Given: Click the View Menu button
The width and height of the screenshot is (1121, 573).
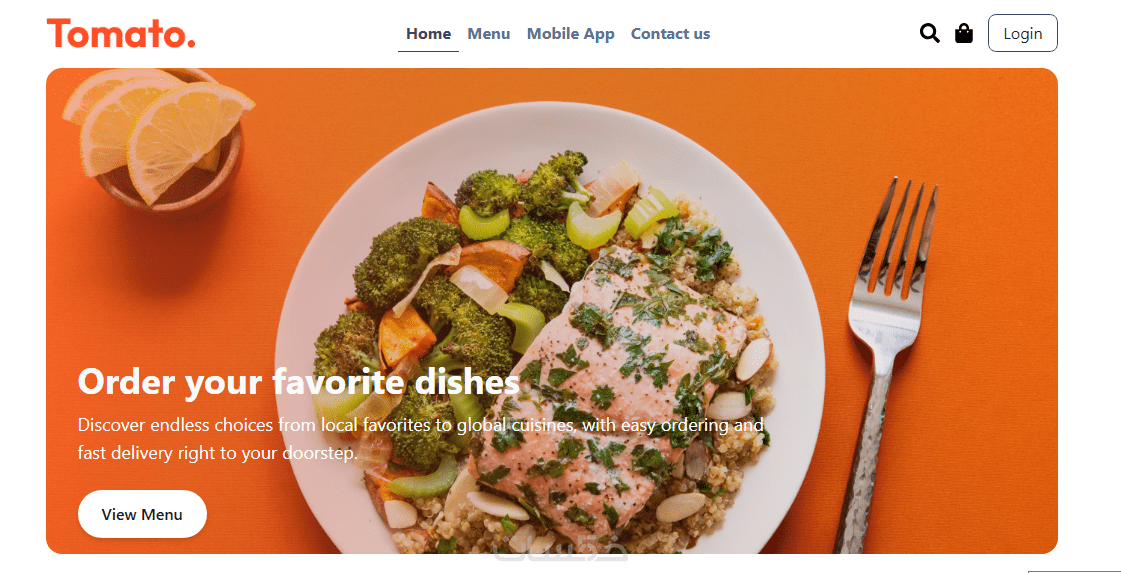Looking at the screenshot, I should [x=142, y=514].
